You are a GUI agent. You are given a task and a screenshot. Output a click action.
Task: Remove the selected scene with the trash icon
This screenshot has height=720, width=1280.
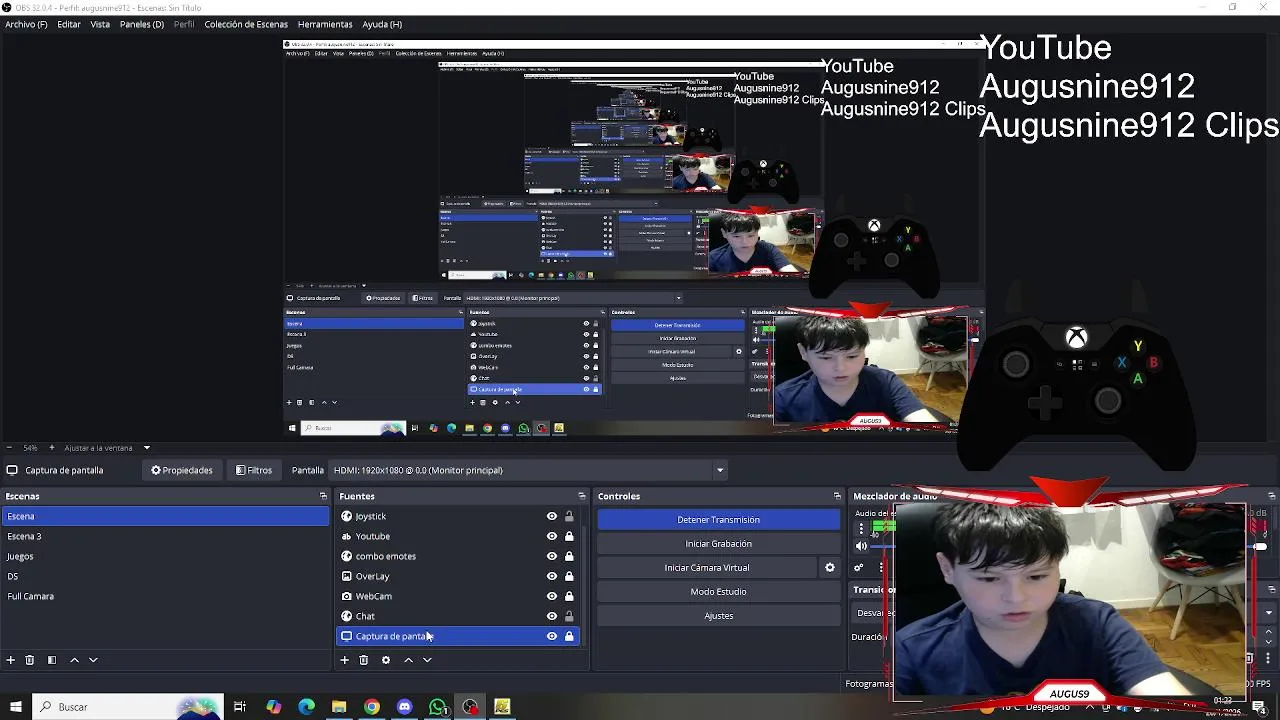click(30, 660)
